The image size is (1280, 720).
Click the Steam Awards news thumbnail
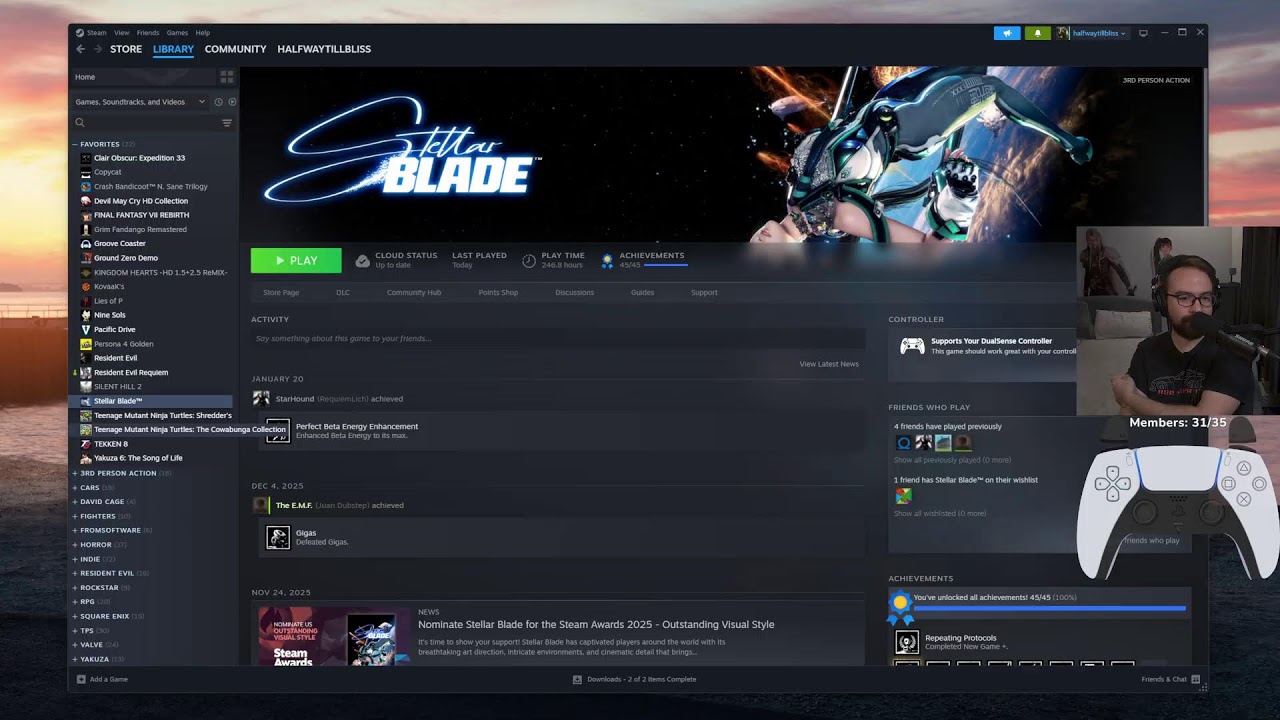(334, 635)
